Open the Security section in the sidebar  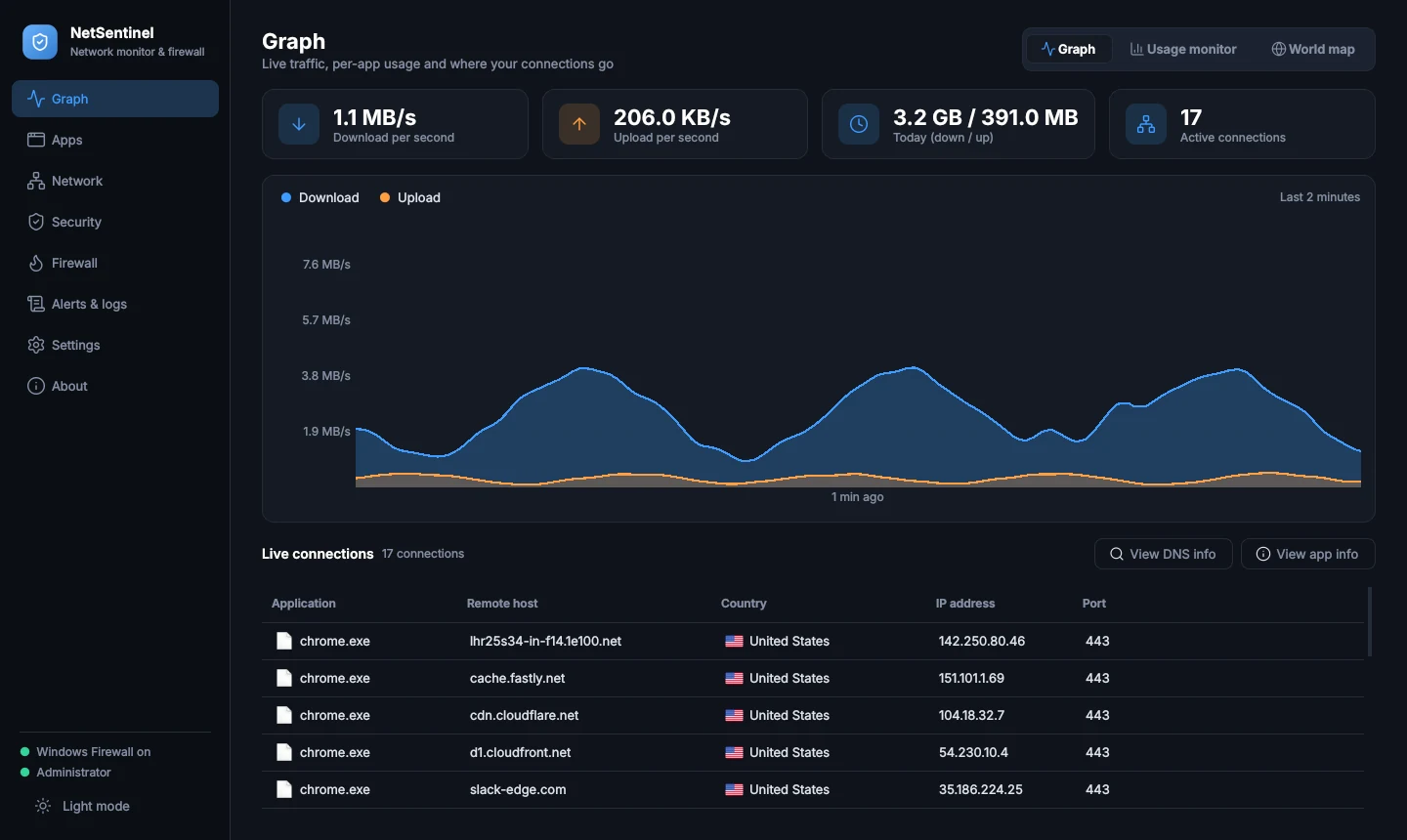[115, 222]
